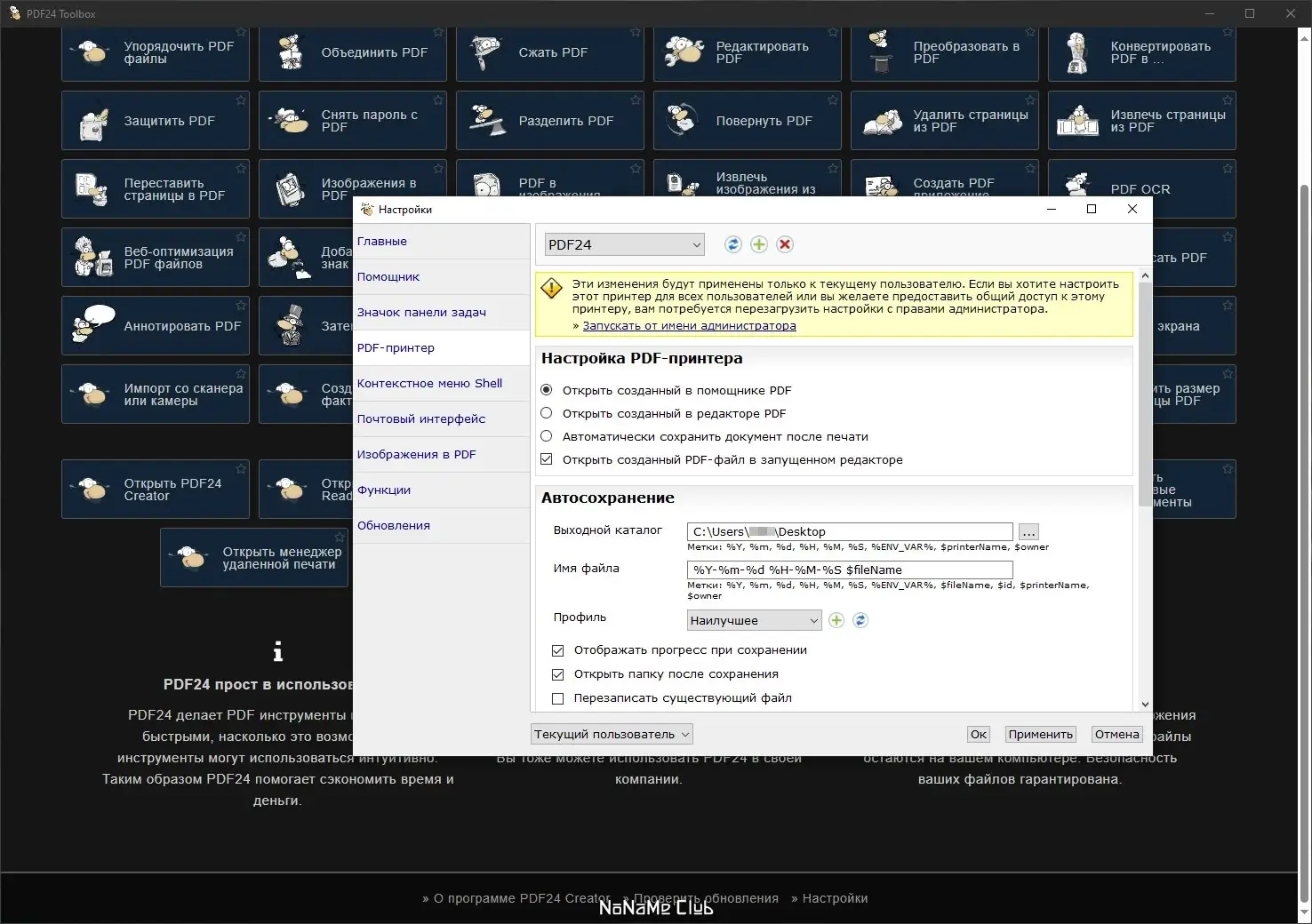This screenshot has width=1312, height=924.
Task: Click the Ok button in settings
Action: [x=979, y=734]
